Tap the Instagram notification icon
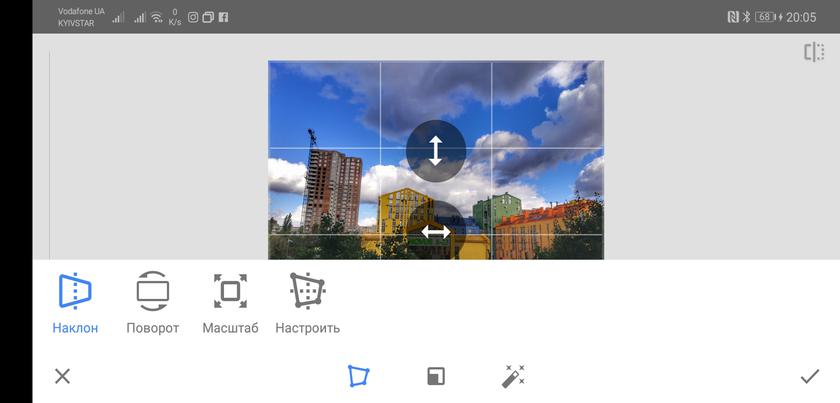This screenshot has height=403, width=840. [193, 17]
